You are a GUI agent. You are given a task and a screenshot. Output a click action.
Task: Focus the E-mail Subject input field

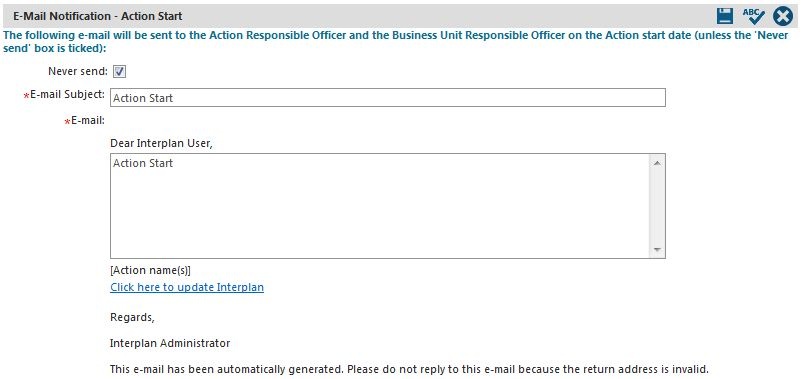click(x=388, y=98)
